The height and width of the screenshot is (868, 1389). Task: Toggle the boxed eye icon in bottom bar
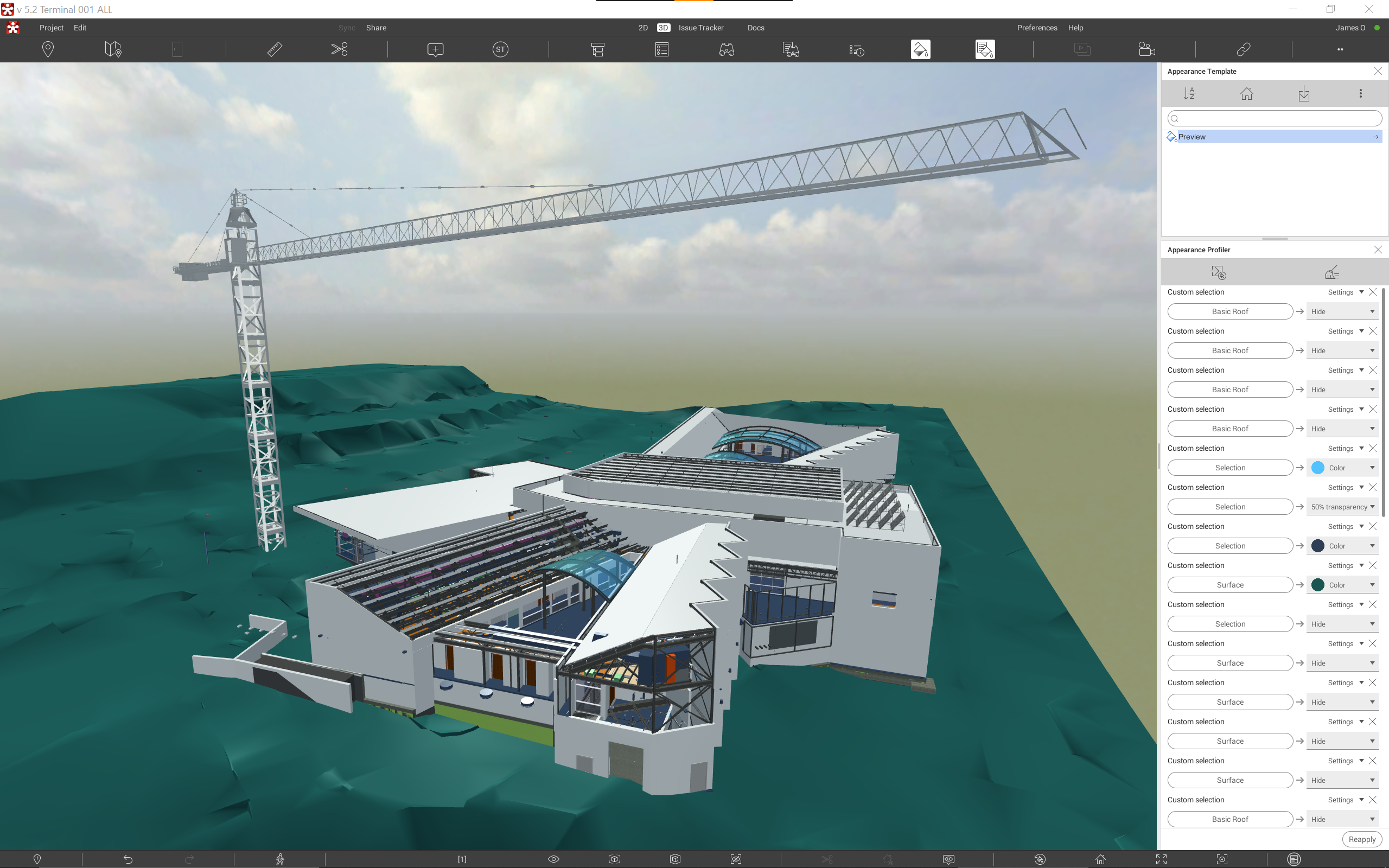click(948, 859)
